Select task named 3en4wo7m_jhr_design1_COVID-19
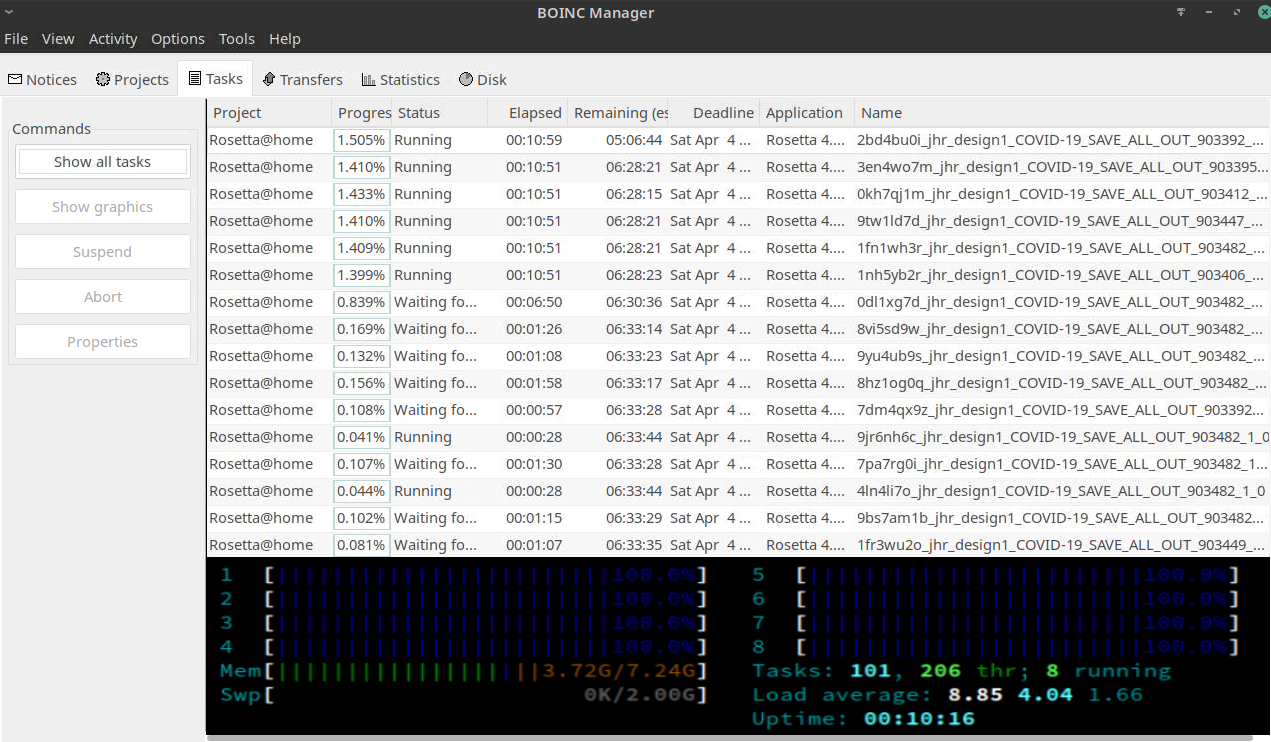 click(1063, 167)
